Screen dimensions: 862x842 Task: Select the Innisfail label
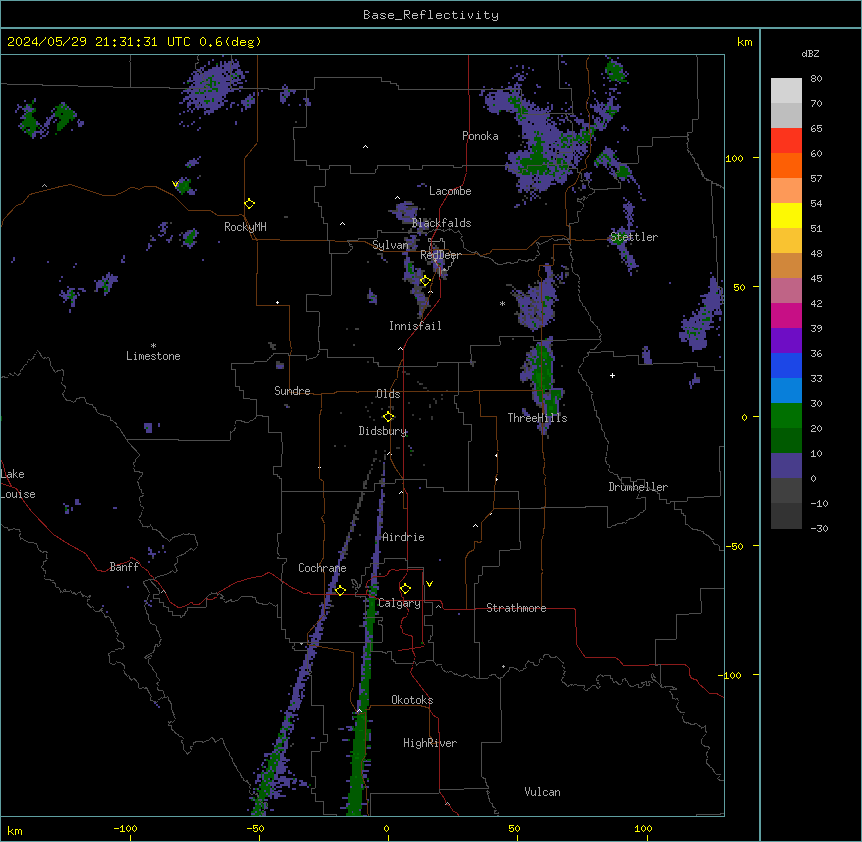415,326
